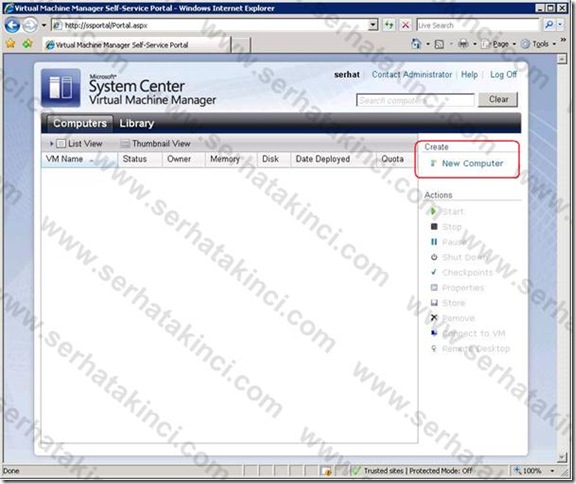Click the Home icon in command bar
Screen dimensions: 576x484
coord(416,44)
